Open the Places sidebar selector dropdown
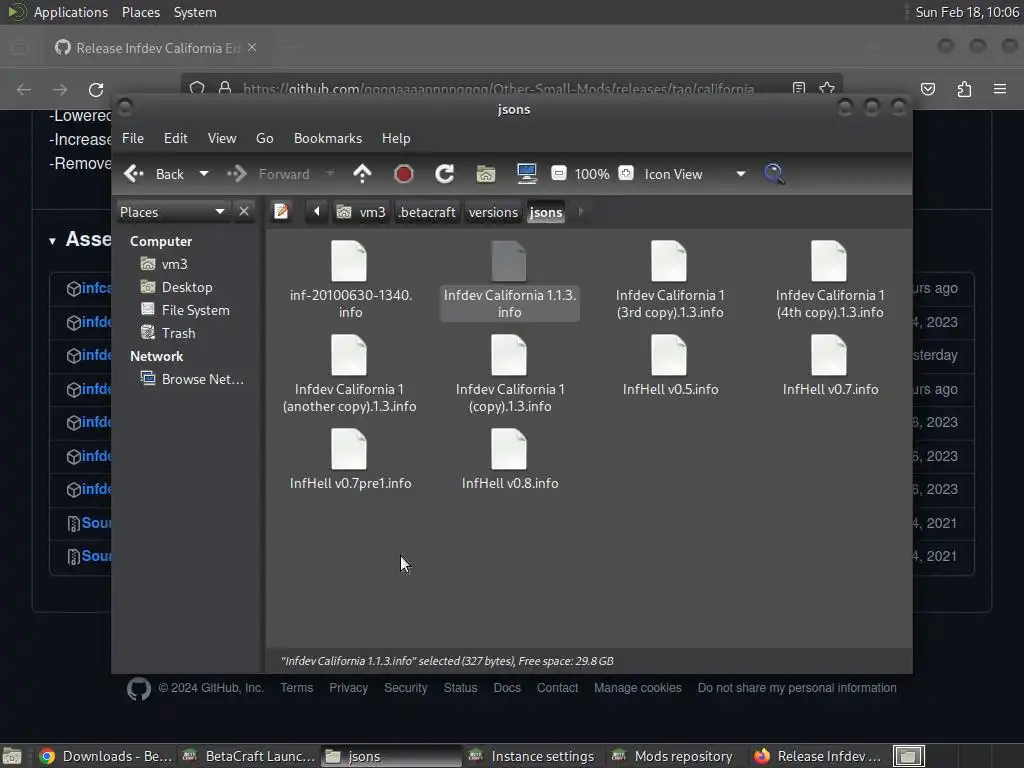1024x768 pixels. (x=172, y=212)
